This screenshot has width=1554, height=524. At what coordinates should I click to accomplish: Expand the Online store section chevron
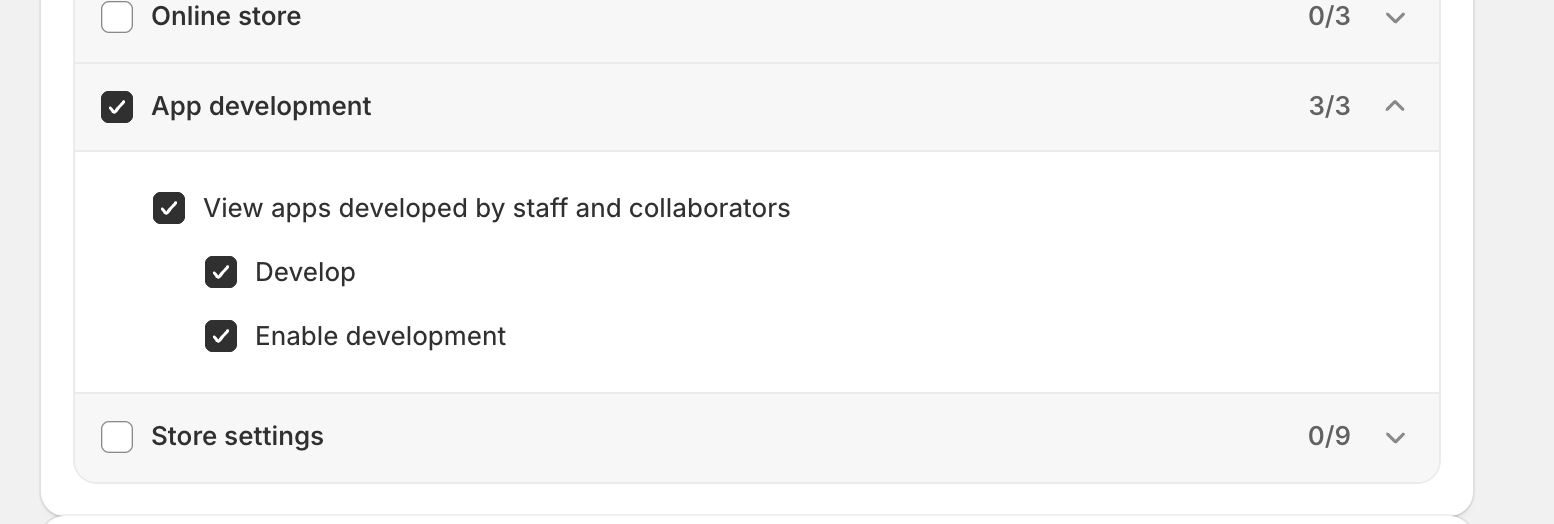1395,17
